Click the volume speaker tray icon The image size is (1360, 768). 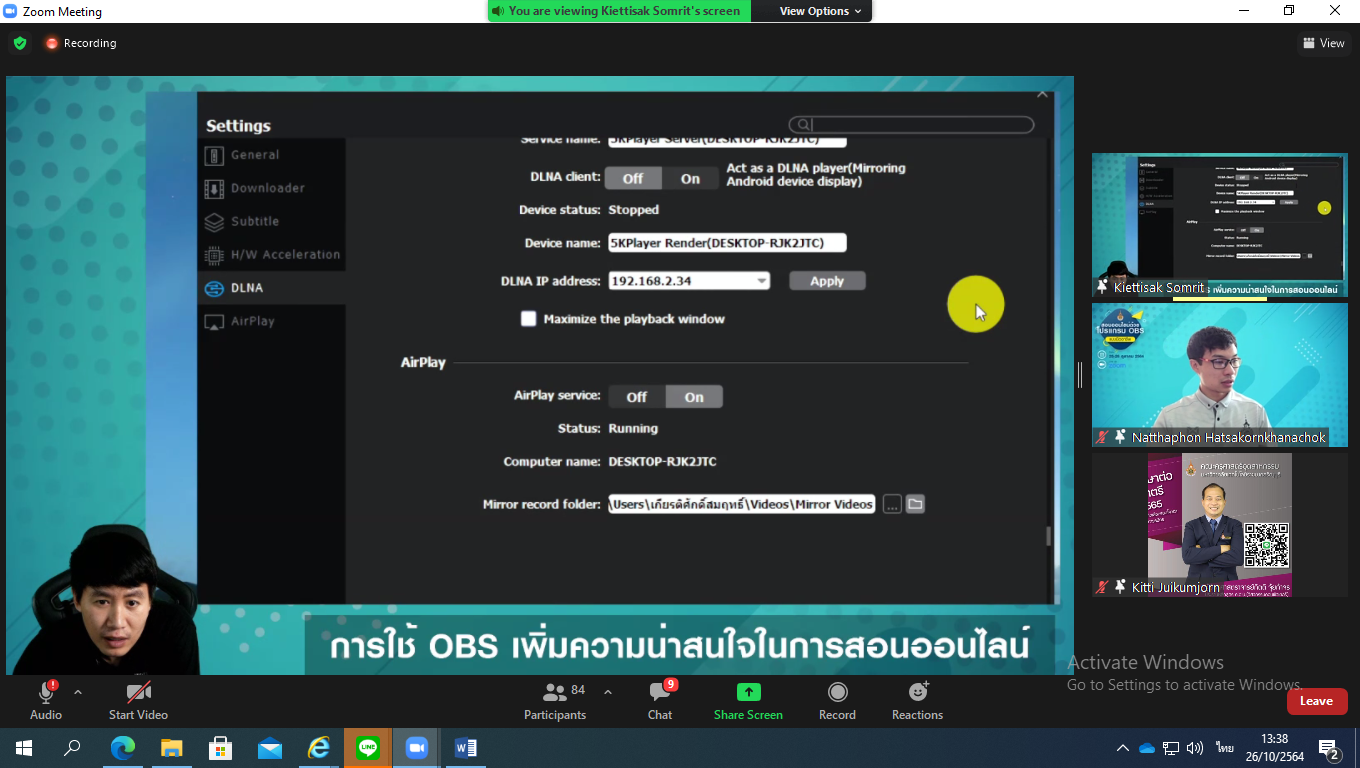tap(1195, 748)
